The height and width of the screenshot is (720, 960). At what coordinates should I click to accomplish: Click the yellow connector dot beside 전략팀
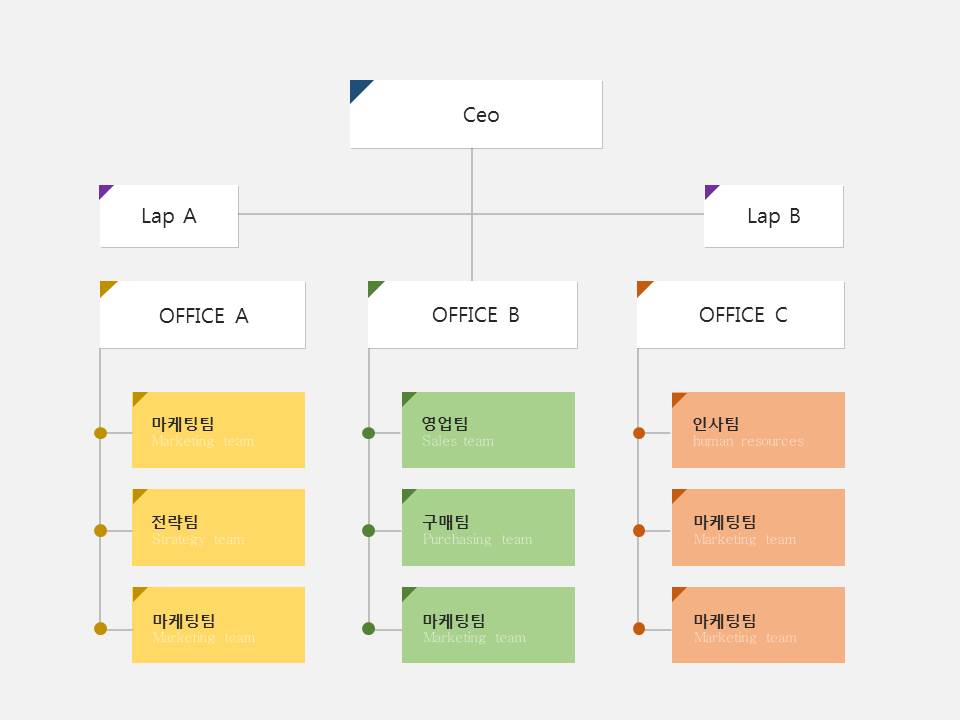click(x=100, y=531)
